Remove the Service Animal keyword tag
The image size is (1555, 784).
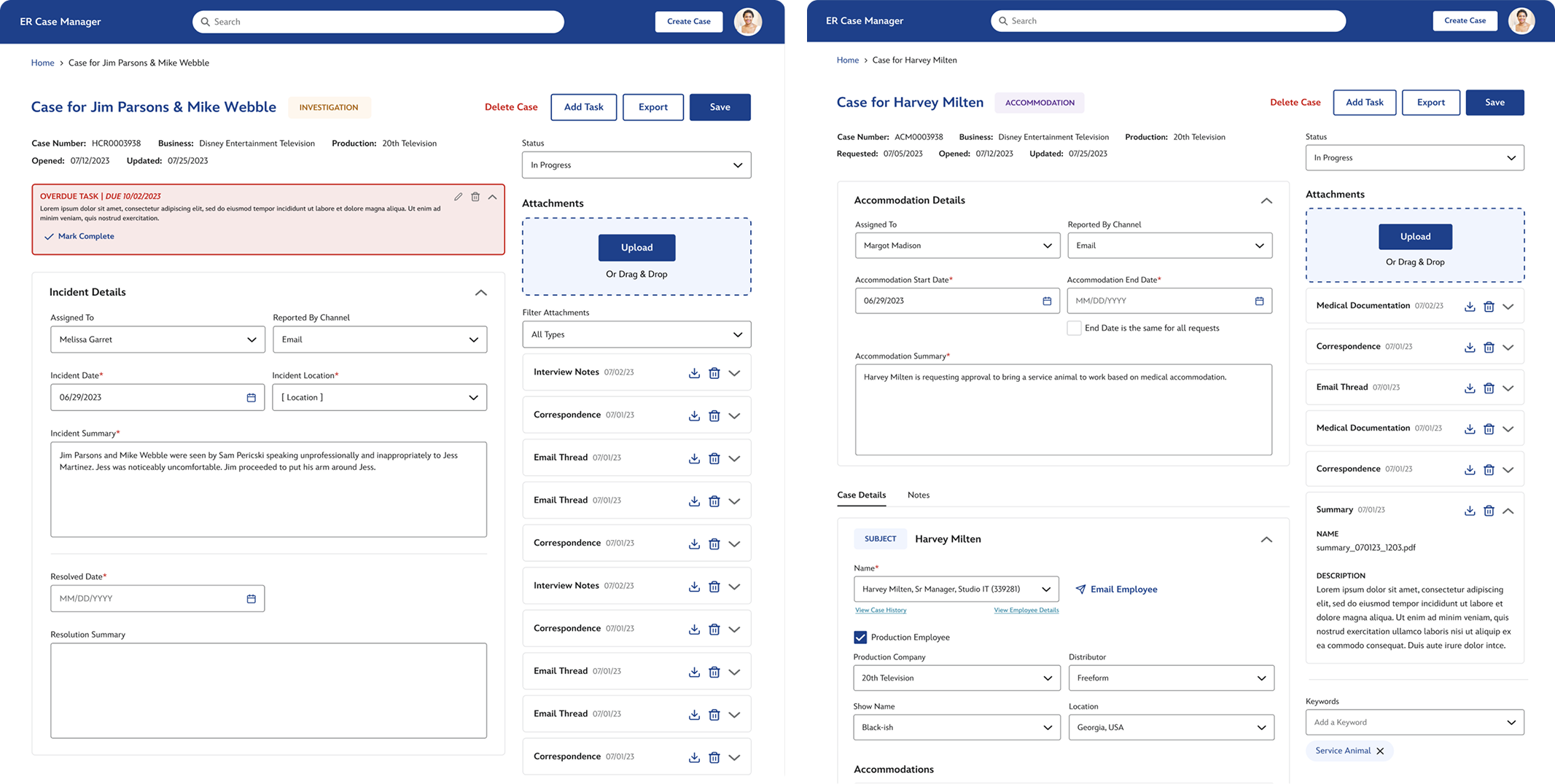(x=1380, y=751)
